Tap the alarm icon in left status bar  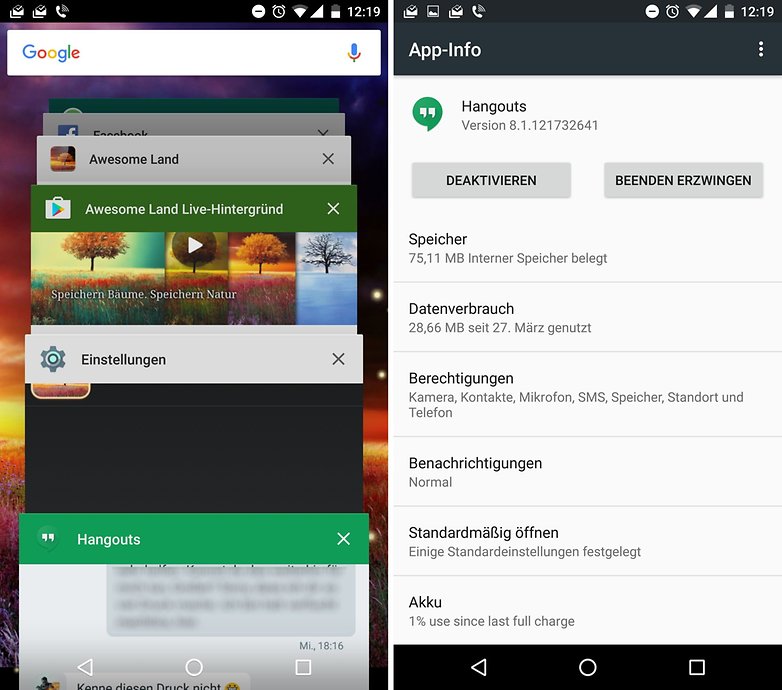pos(279,11)
